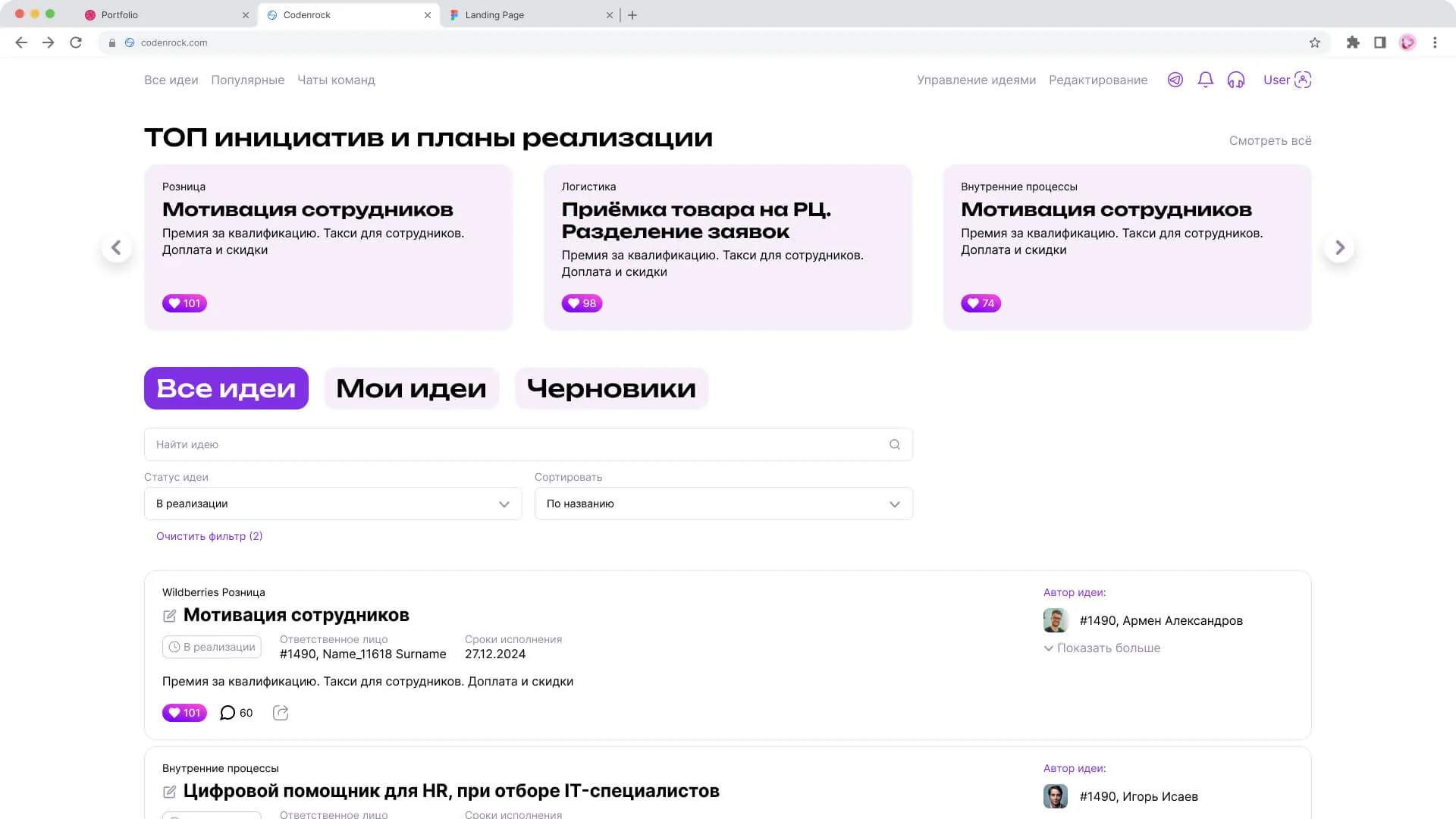
Task: Open the User profile icon
Action: pyautogui.click(x=1302, y=79)
